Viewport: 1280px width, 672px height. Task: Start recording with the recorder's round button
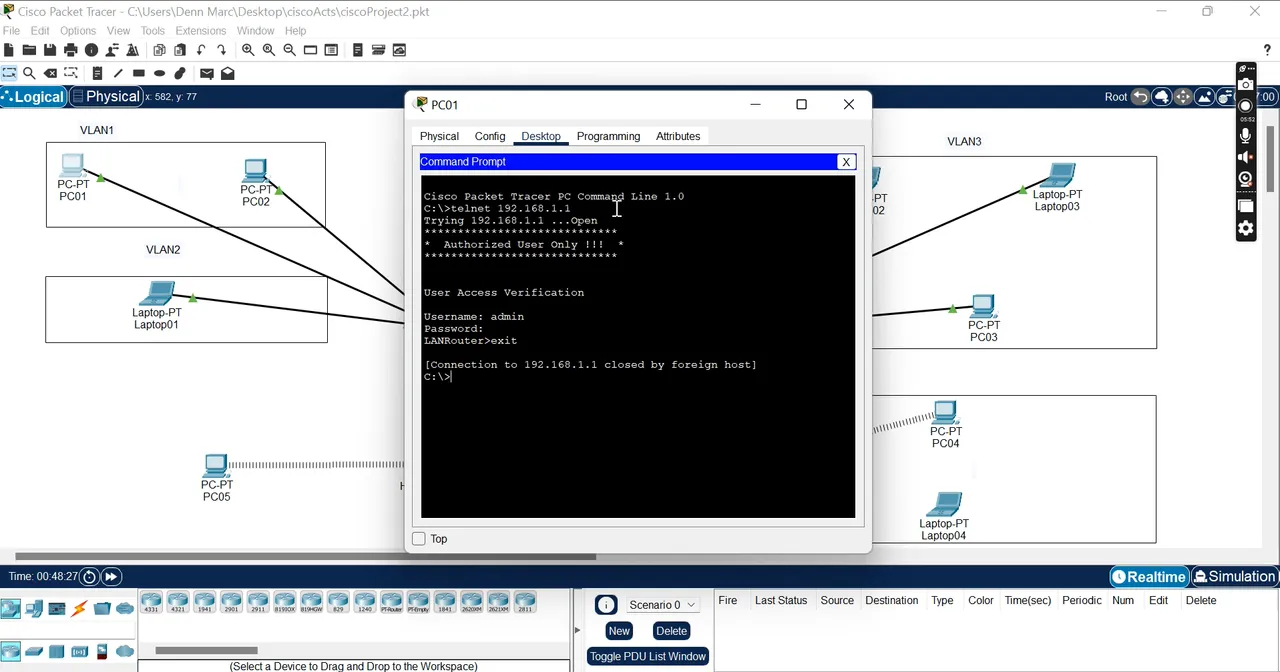pos(1245,106)
